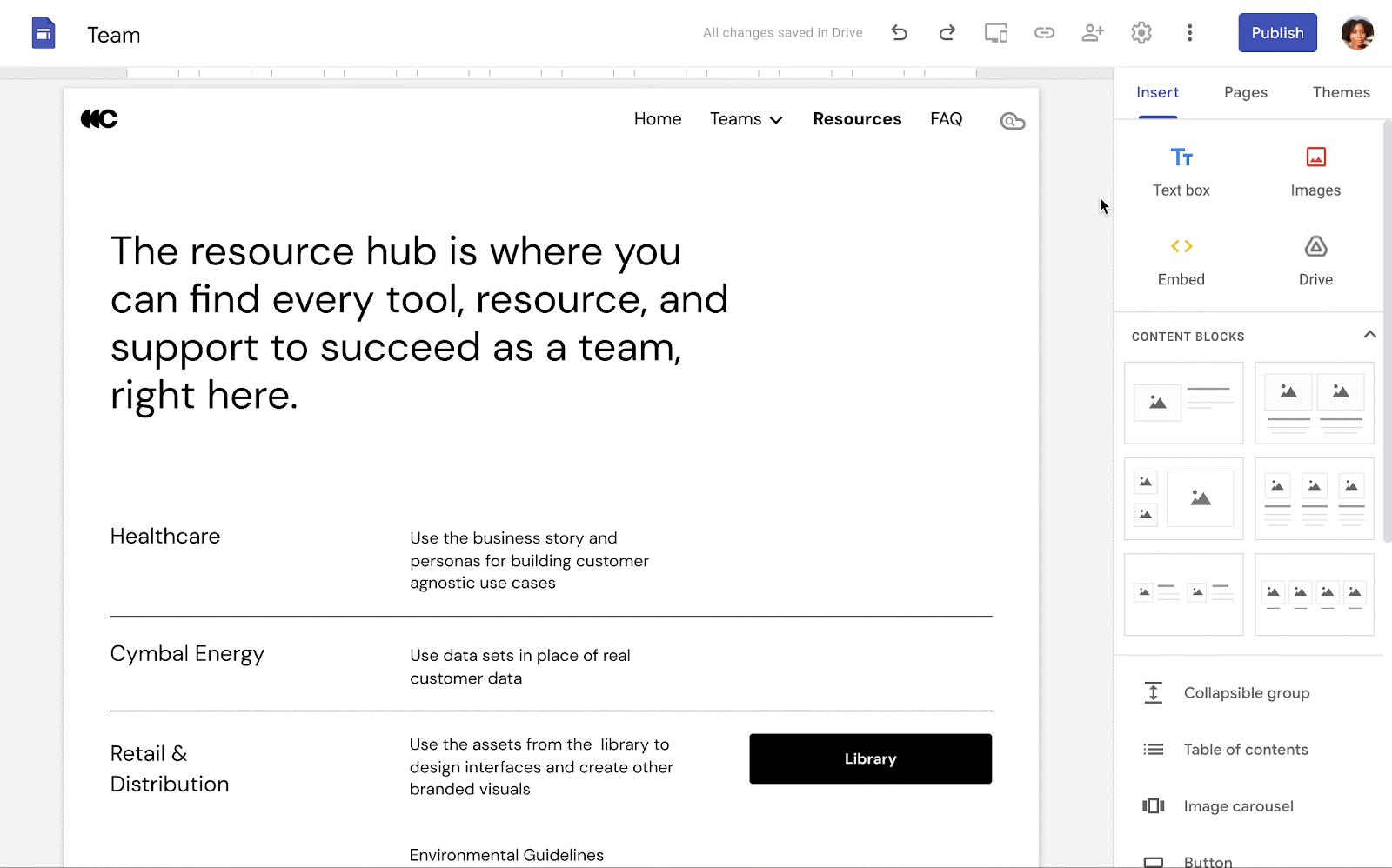Publish the site
Viewport: 1392px width, 868px height.
pos(1277,33)
